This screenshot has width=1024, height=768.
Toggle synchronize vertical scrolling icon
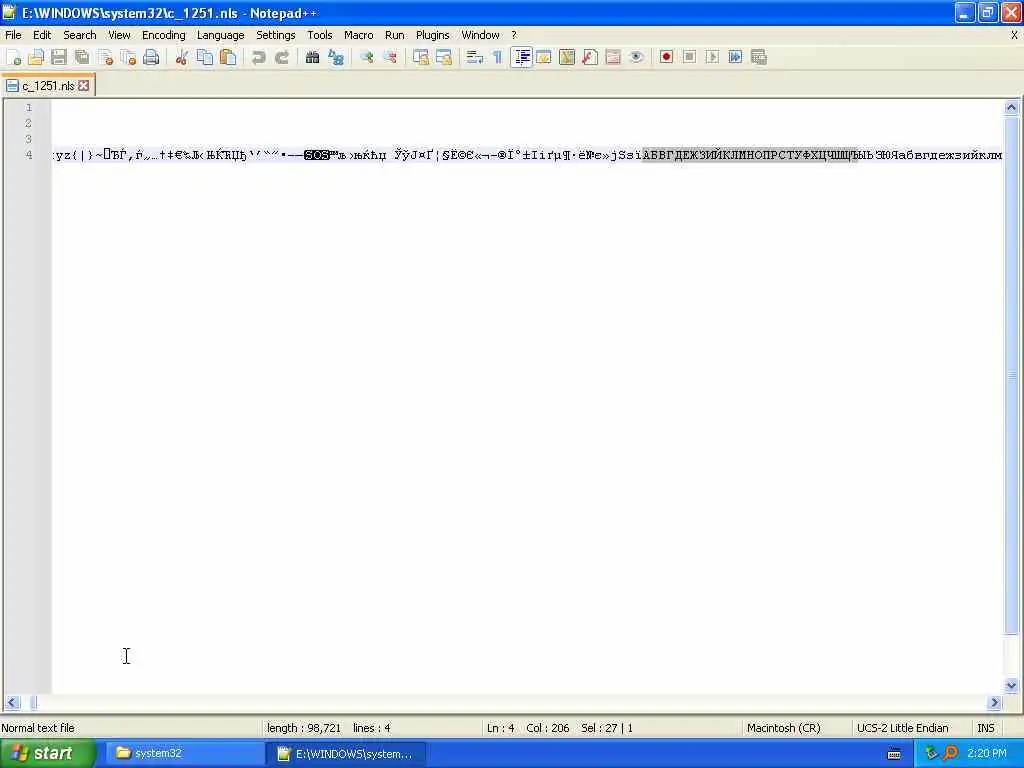[421, 57]
